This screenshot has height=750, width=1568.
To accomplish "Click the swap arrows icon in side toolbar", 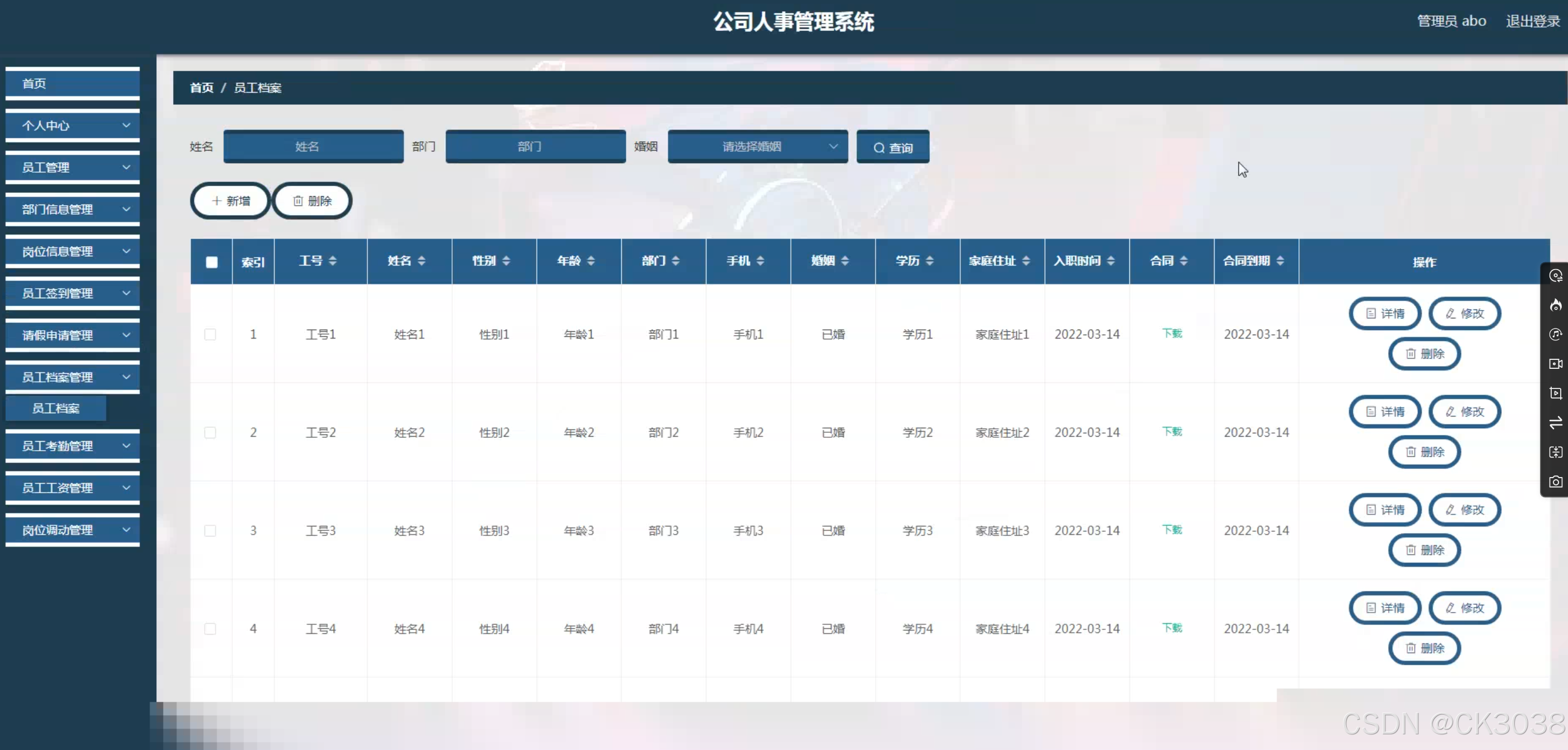I will tap(1555, 423).
